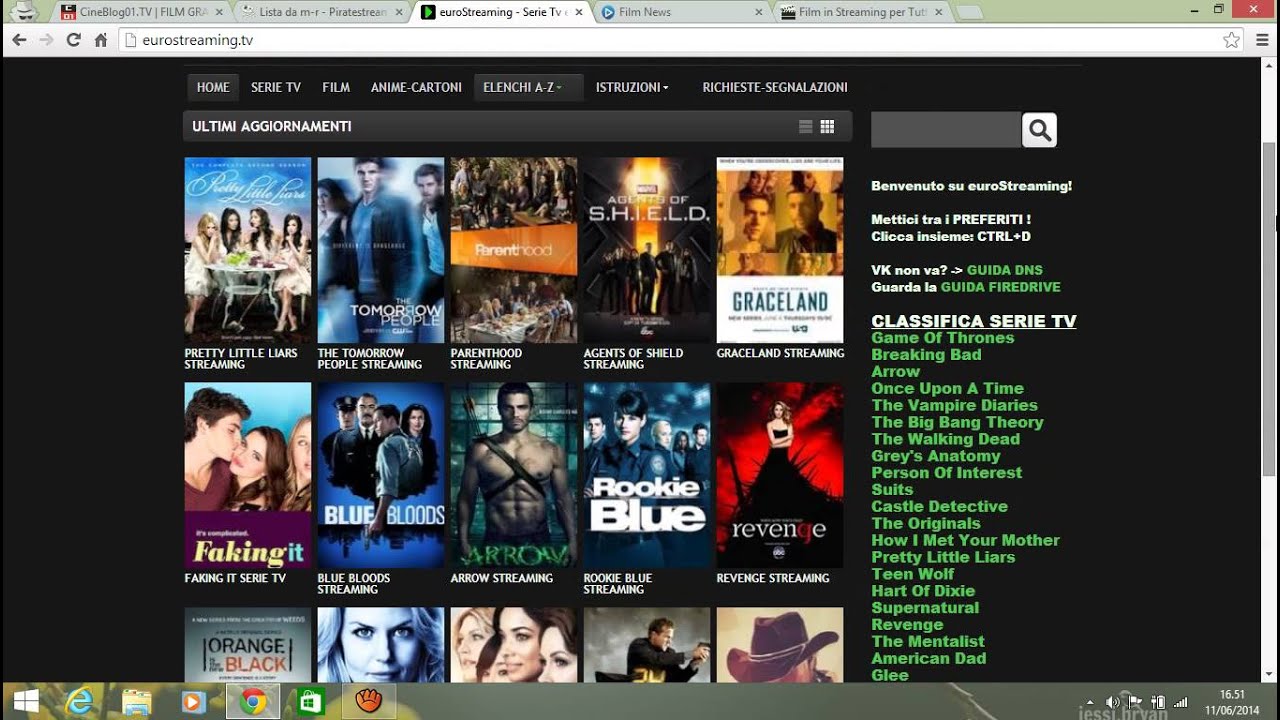Switch to the CineBlog01.TV tab
This screenshot has width=1280, height=720.
click(138, 12)
